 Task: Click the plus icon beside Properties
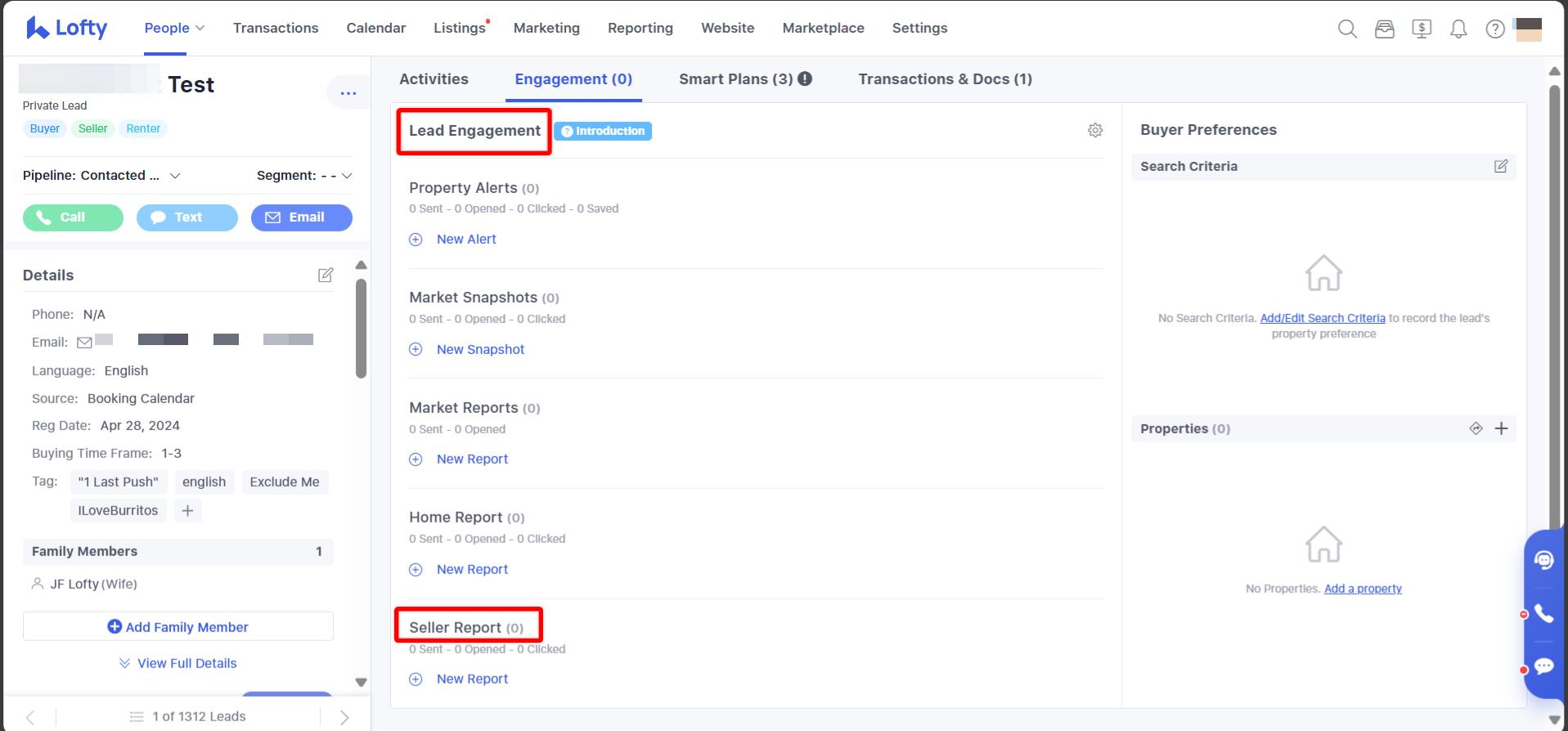1501,428
